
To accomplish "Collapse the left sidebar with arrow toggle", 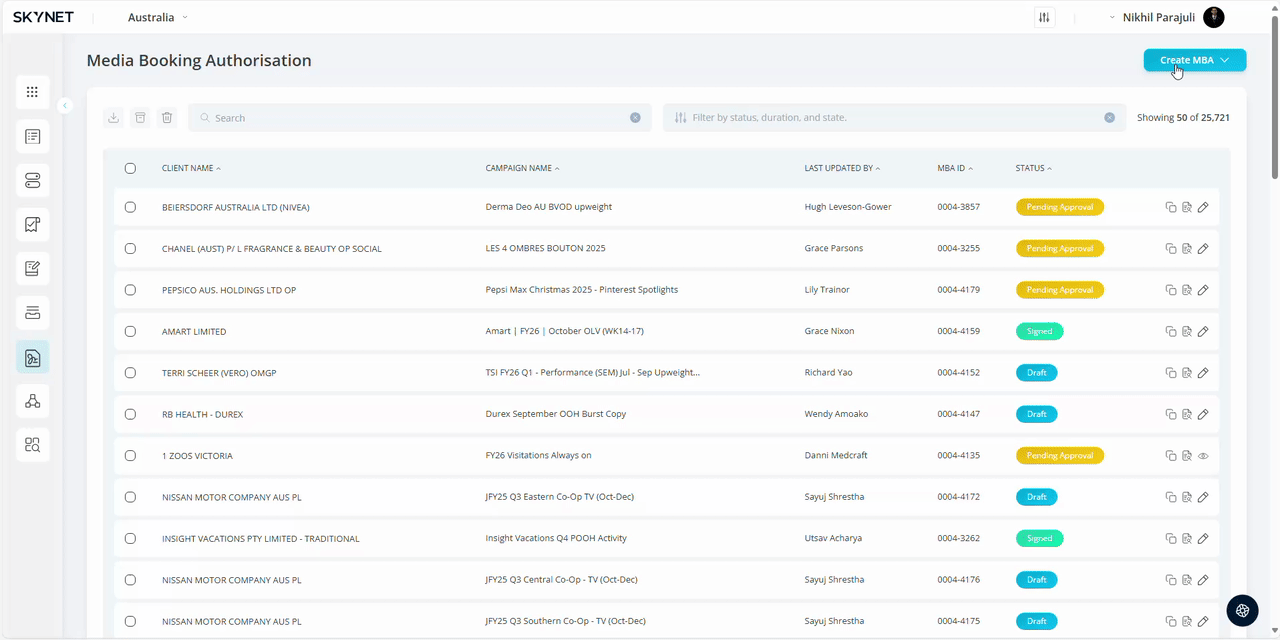I will [65, 105].
